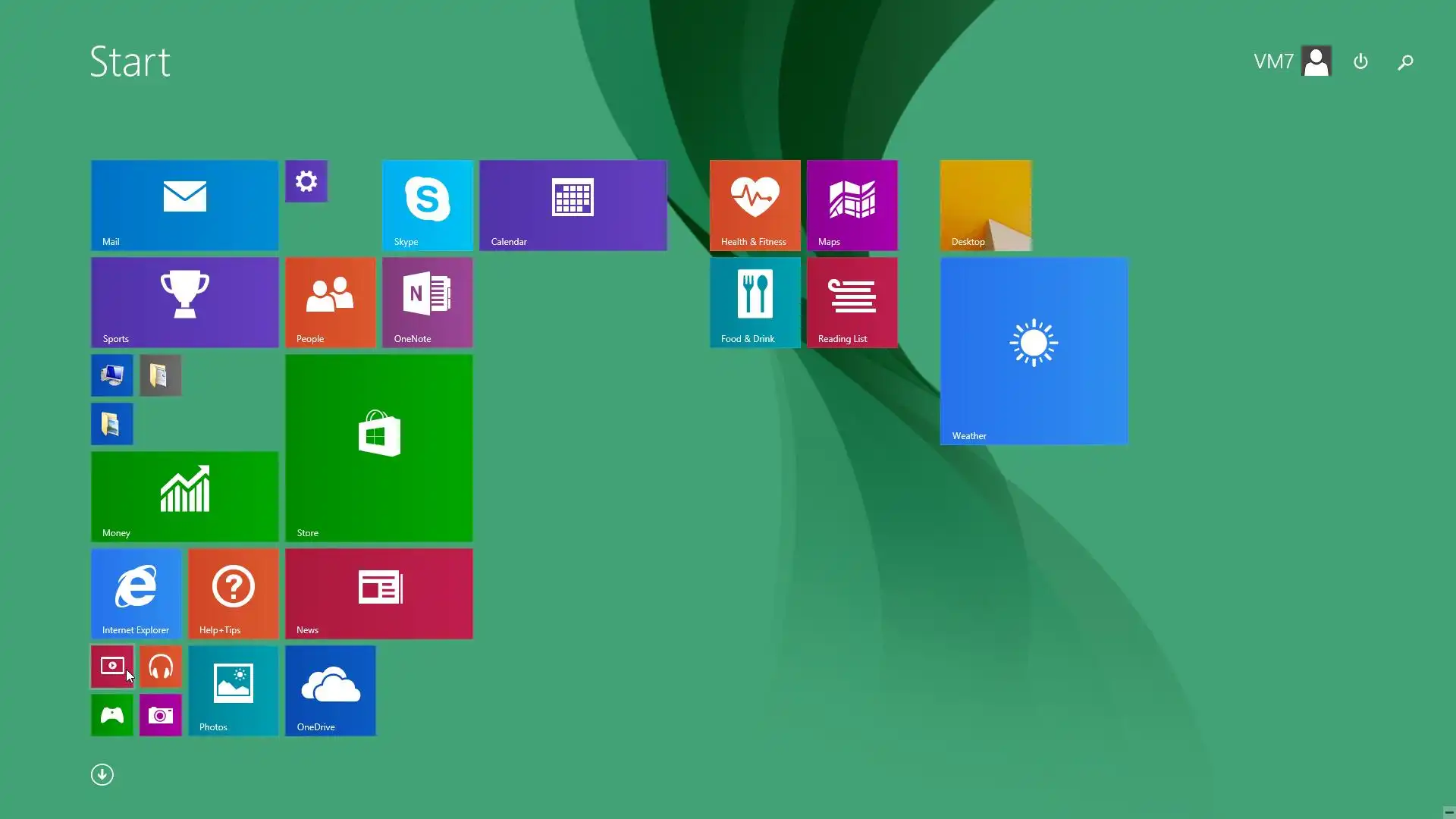Viewport: 1456px width, 819px height.
Task: Open OneDrive cloud tile
Action: coord(330,690)
